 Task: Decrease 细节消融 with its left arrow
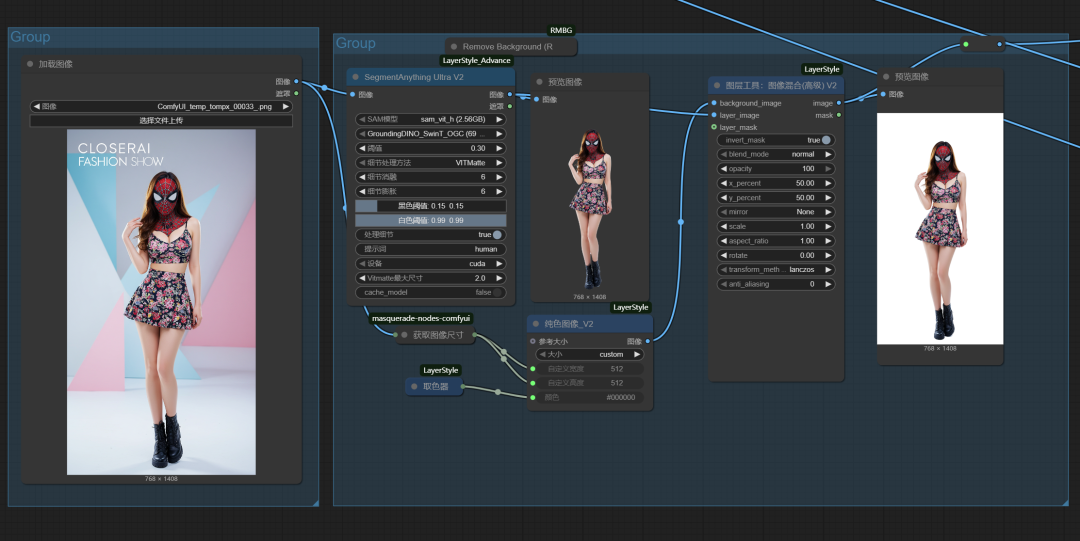pos(362,177)
